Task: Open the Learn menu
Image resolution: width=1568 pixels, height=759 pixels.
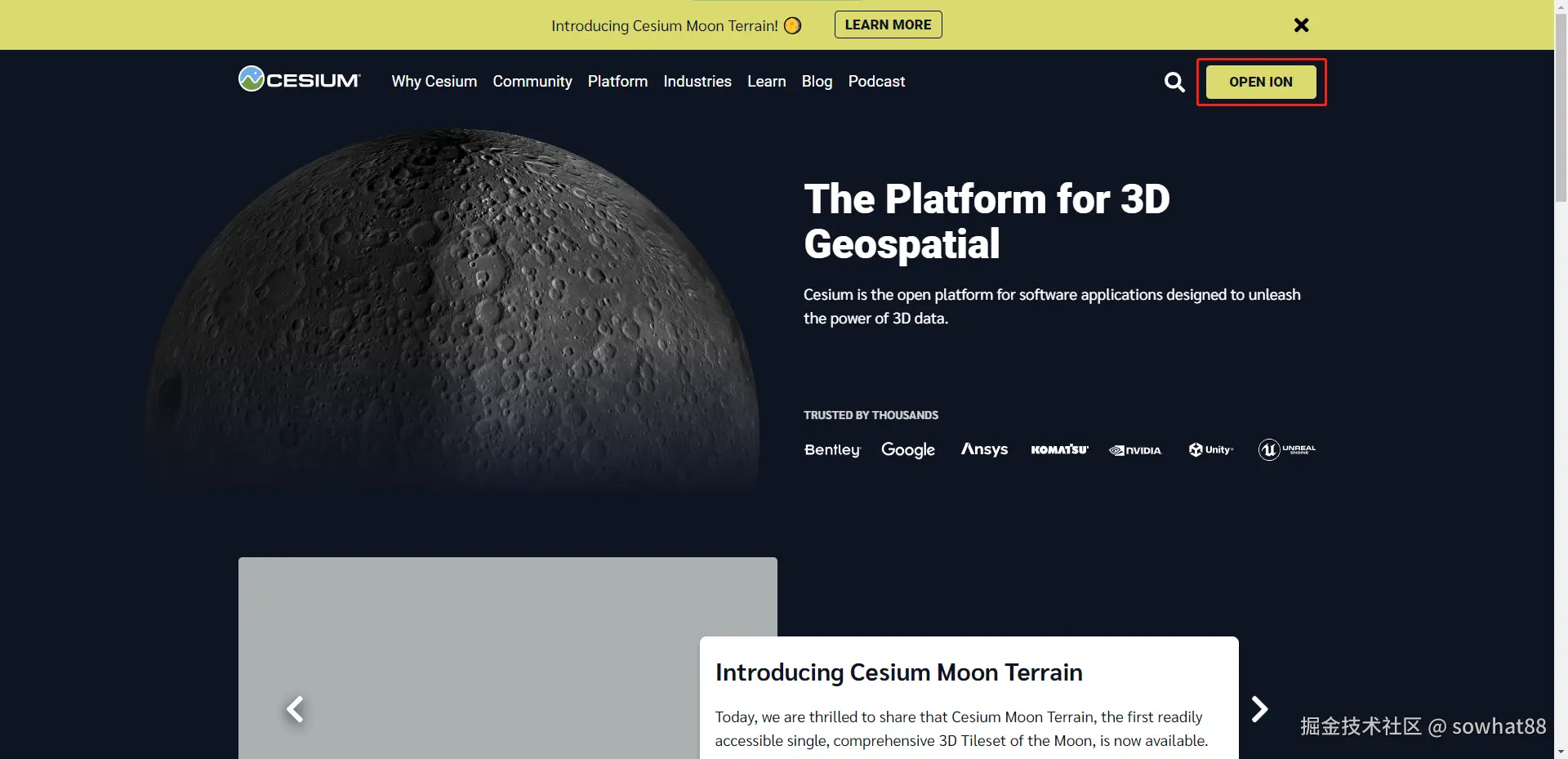Action: pyautogui.click(x=767, y=82)
